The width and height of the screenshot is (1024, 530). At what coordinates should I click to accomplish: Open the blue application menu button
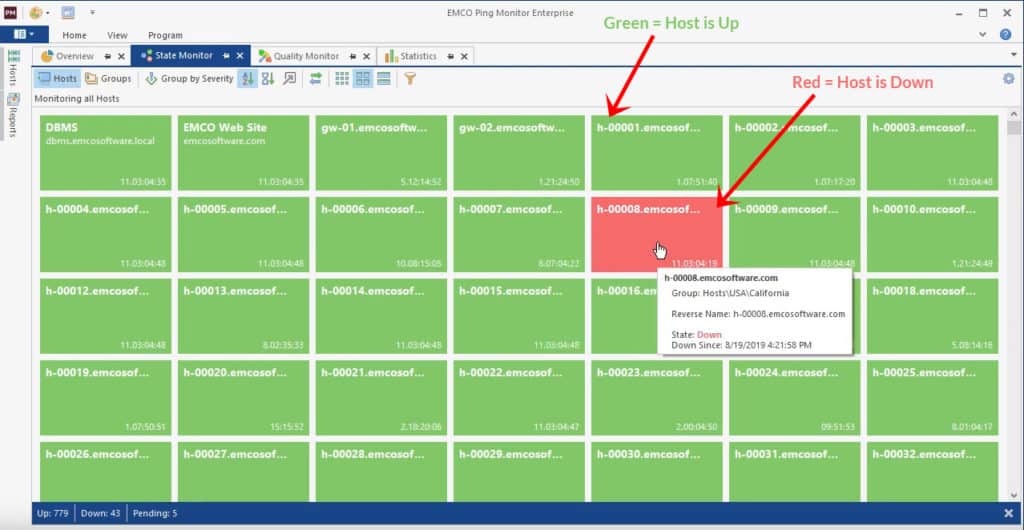[24, 34]
